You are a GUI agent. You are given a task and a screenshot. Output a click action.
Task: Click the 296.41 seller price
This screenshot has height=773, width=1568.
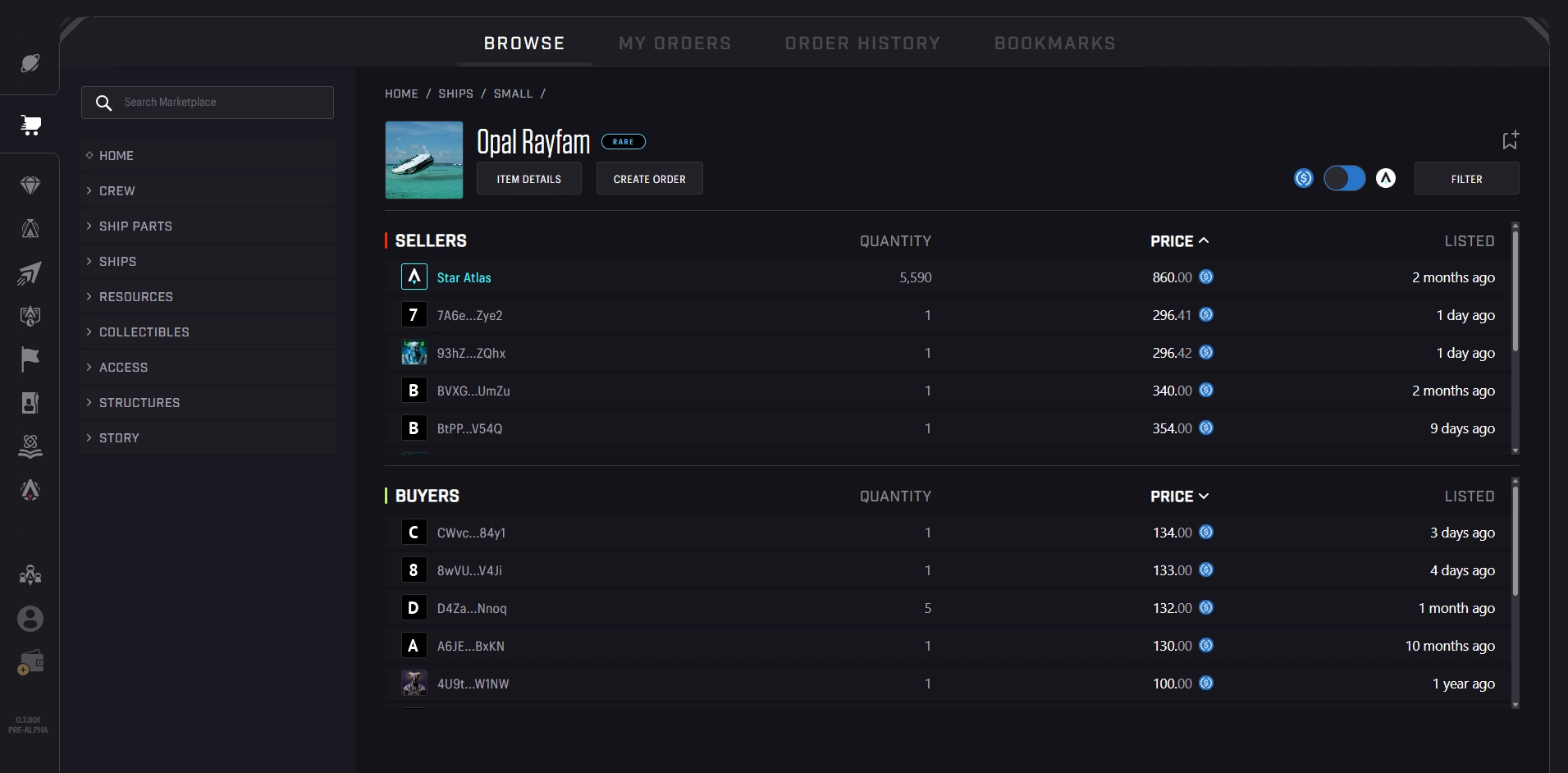1172,315
